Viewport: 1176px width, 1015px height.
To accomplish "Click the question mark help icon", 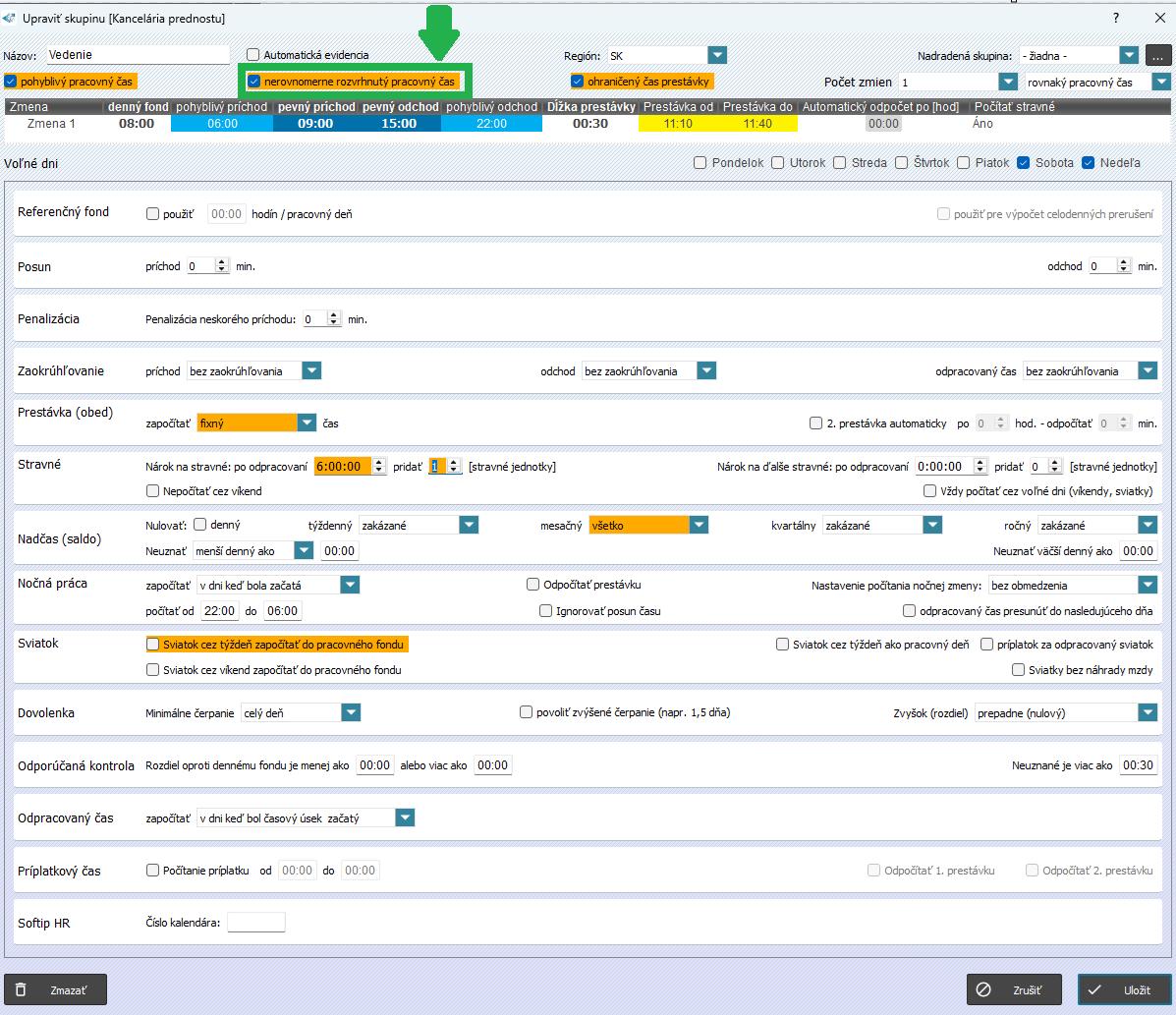I will click(1115, 18).
